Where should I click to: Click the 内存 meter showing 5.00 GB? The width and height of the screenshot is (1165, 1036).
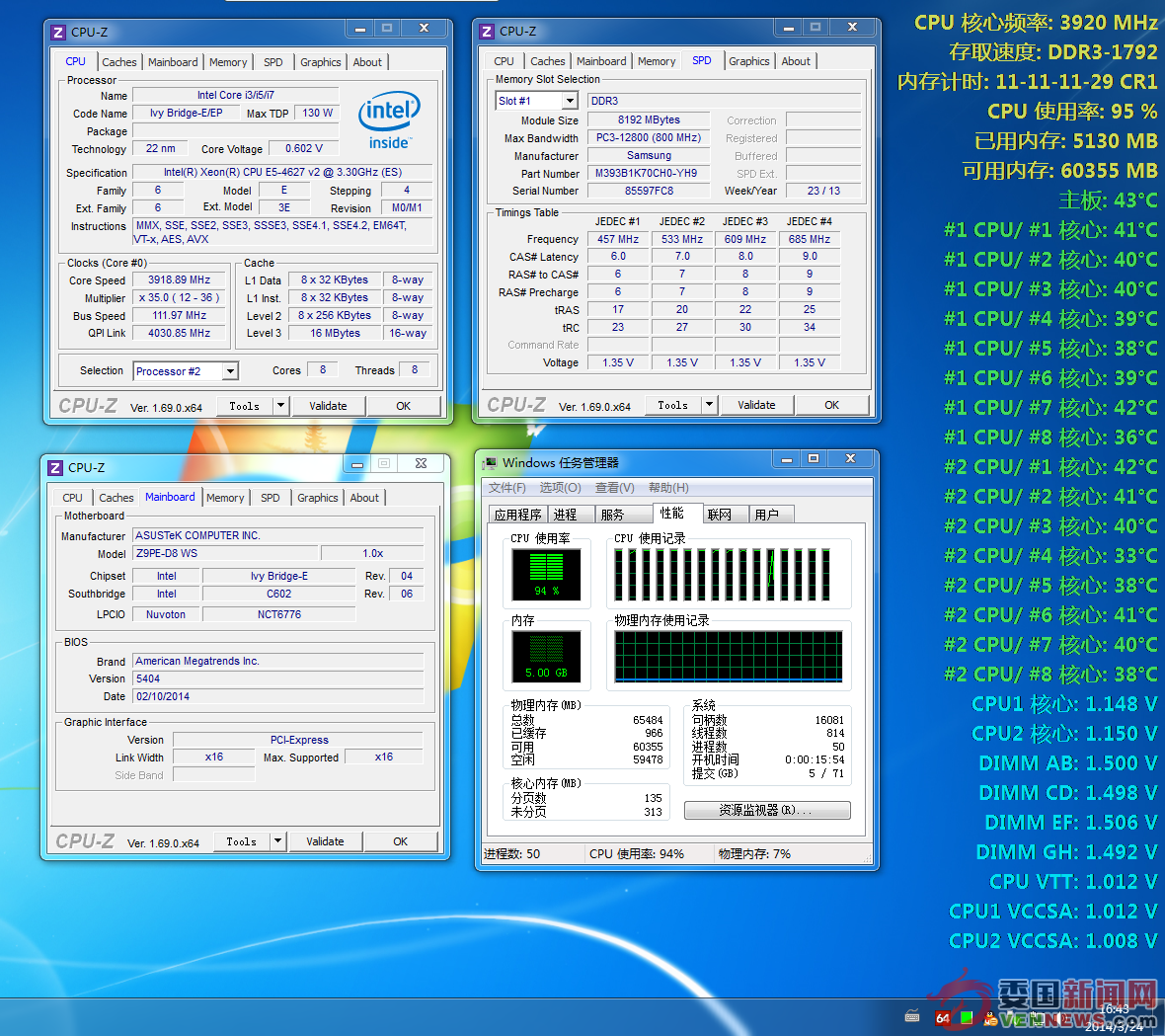[546, 658]
